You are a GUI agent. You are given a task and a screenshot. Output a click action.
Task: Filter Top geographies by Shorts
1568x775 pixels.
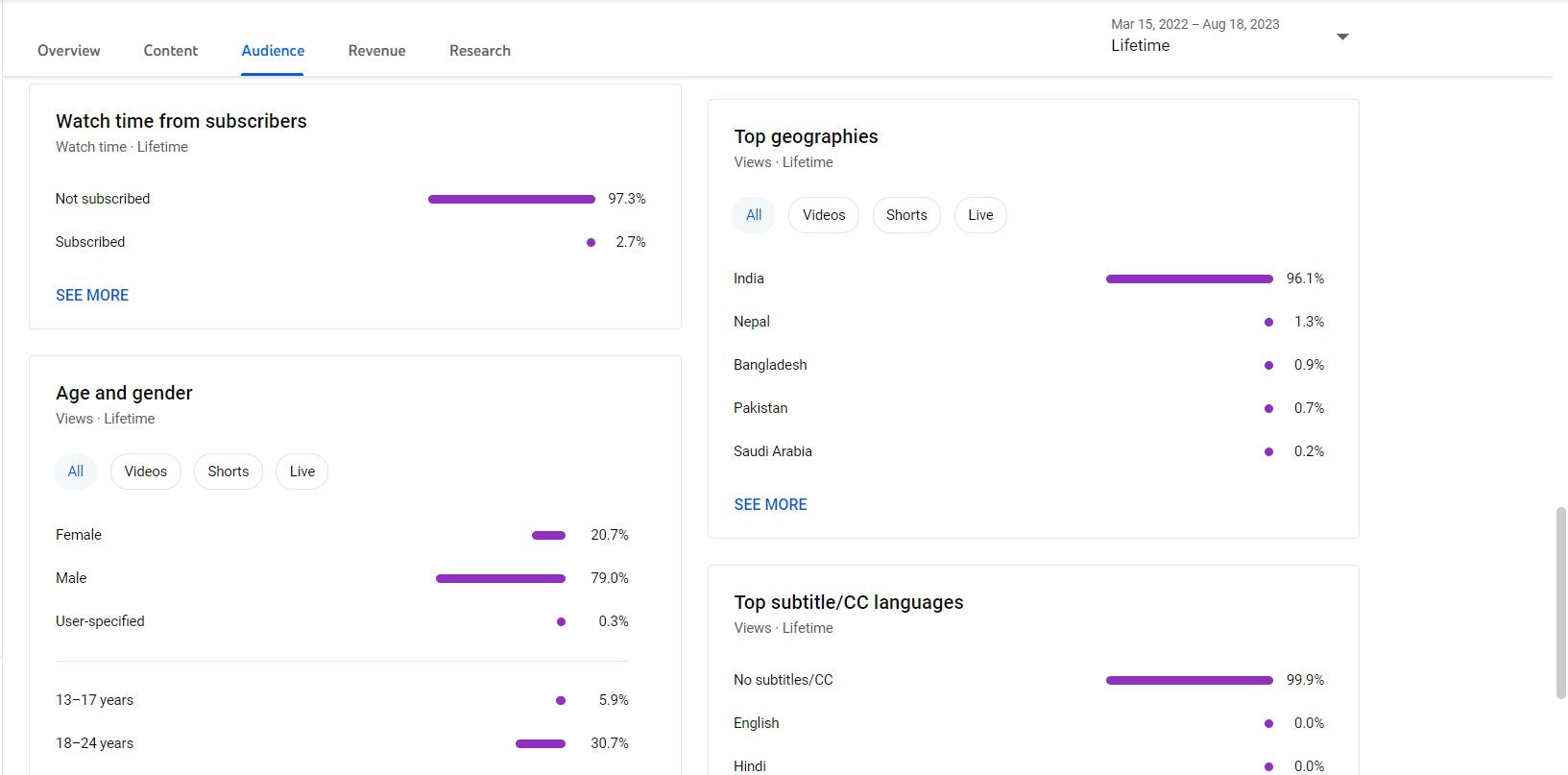pos(905,215)
